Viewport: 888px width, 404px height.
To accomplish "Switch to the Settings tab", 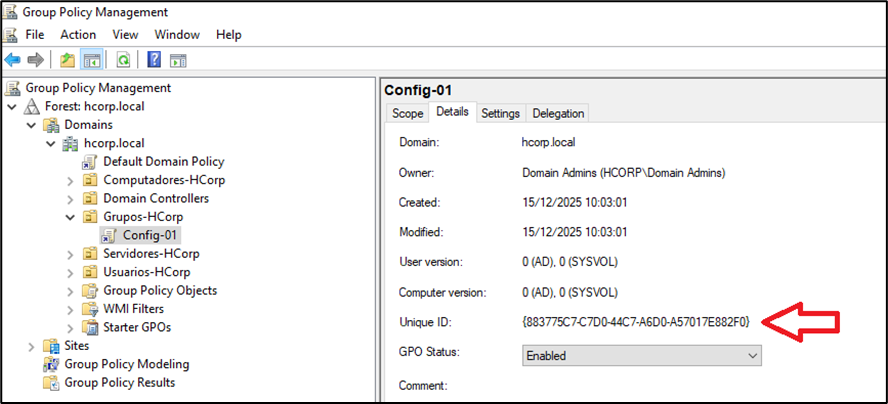I will click(500, 113).
